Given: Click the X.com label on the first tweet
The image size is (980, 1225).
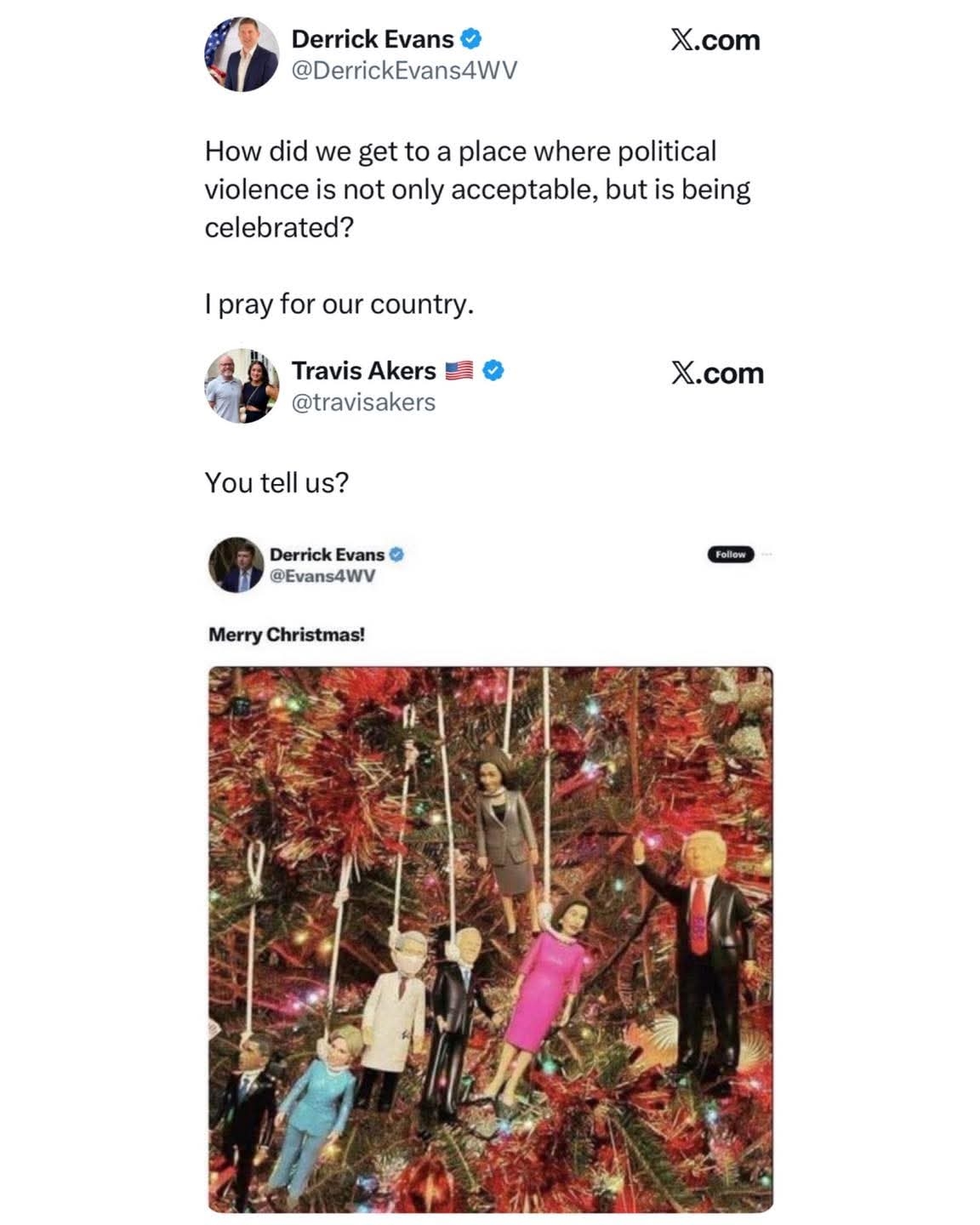Looking at the screenshot, I should [715, 40].
